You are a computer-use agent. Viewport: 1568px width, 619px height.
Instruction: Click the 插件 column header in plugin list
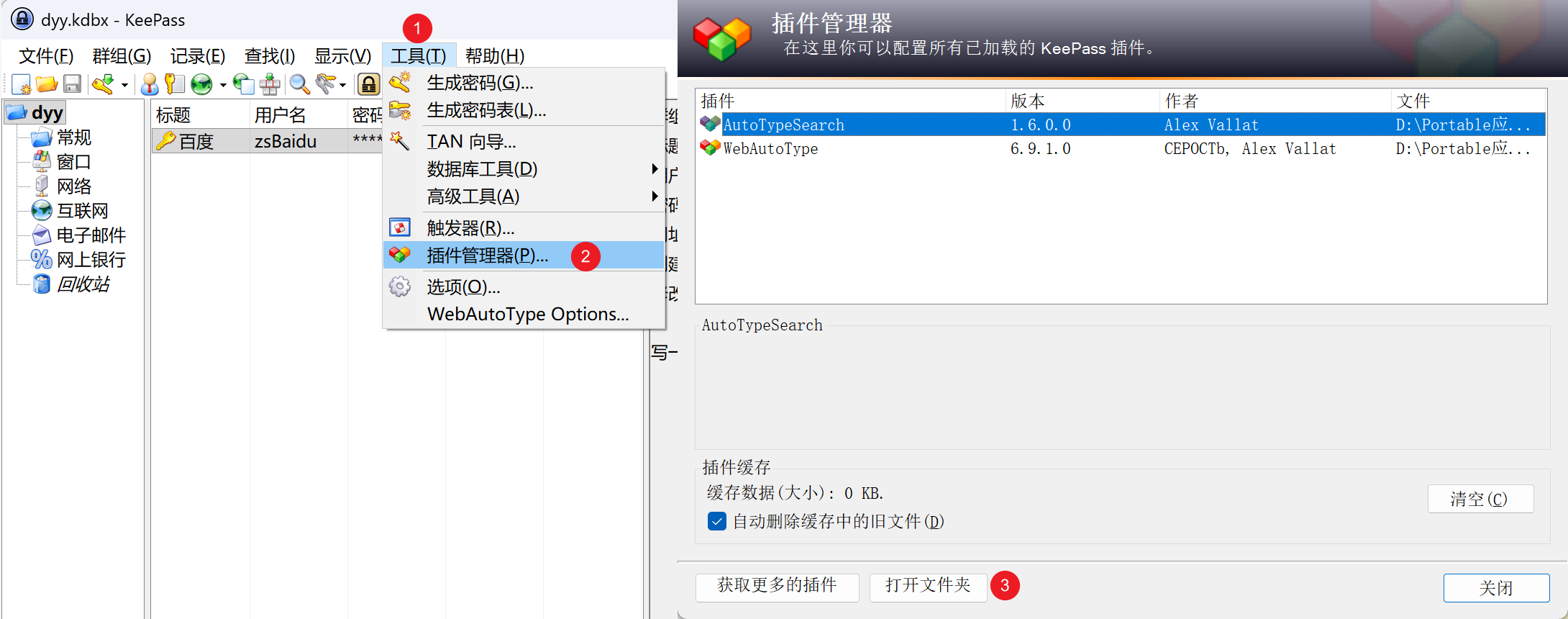[850, 101]
